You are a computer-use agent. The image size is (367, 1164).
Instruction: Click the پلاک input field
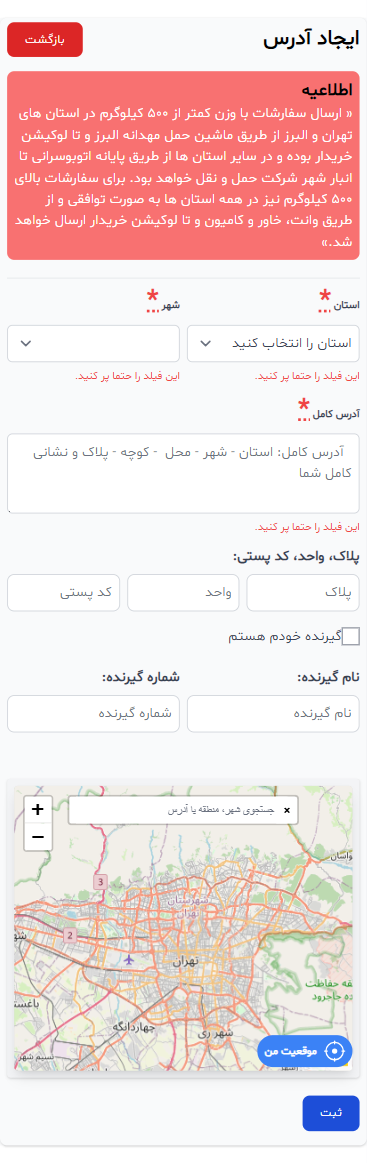coord(303,592)
